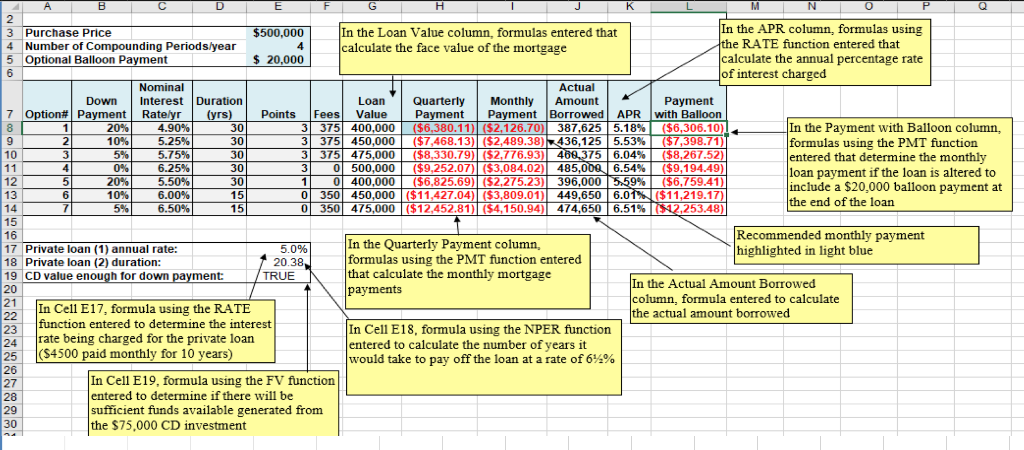
Task: Select the APR cell 6.54%
Action: (629, 169)
